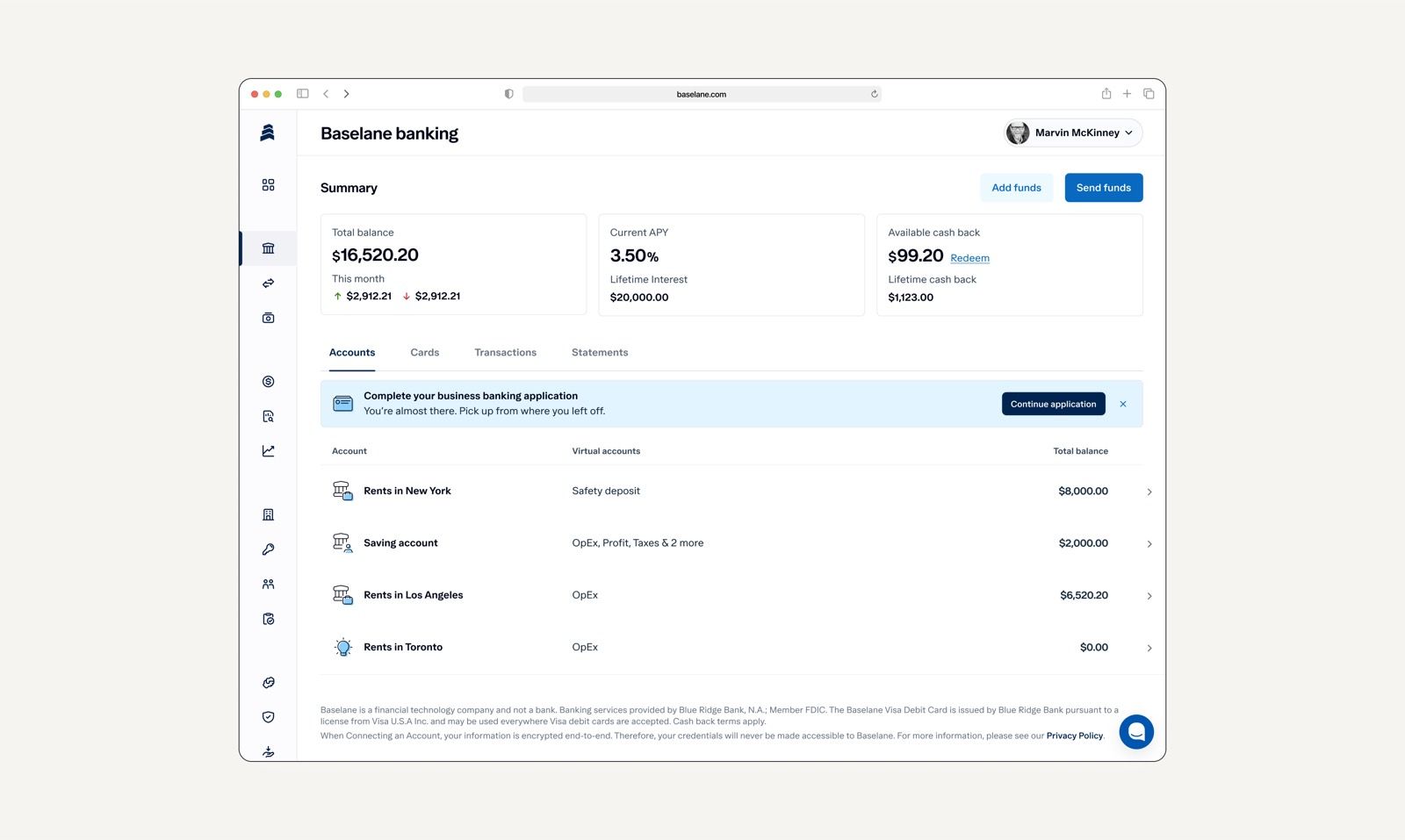Open Marvin McKinney user dropdown
1405x840 pixels.
(x=1073, y=133)
